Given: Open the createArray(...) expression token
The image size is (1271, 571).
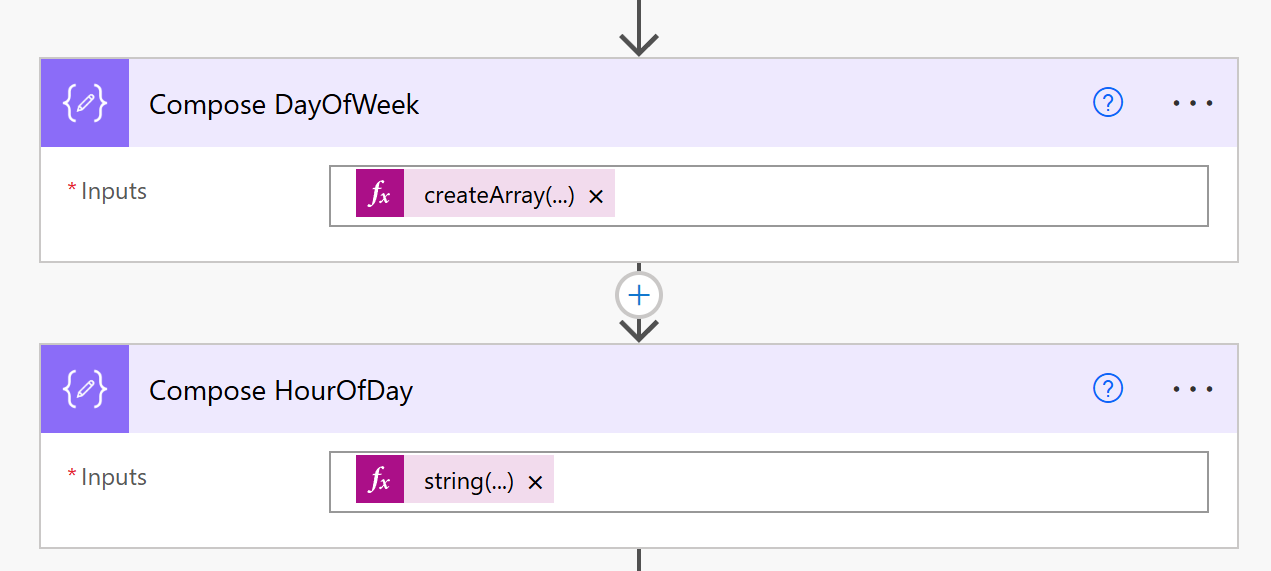Looking at the screenshot, I should tap(498, 196).
